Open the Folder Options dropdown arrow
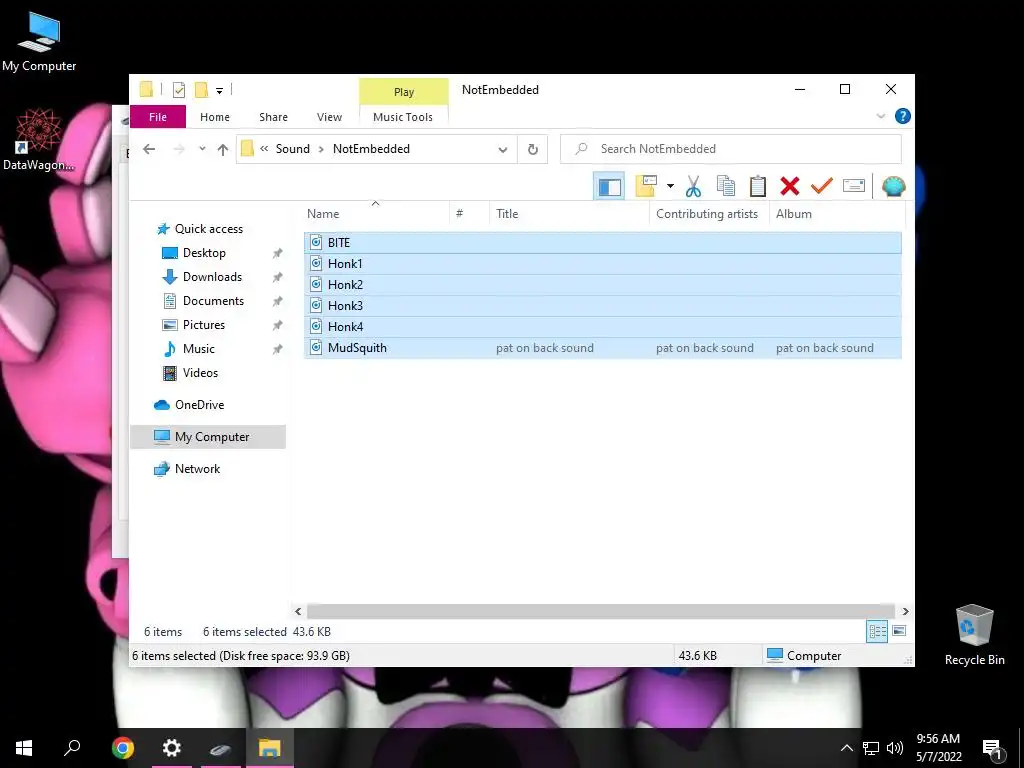1024x768 pixels. click(x=670, y=186)
